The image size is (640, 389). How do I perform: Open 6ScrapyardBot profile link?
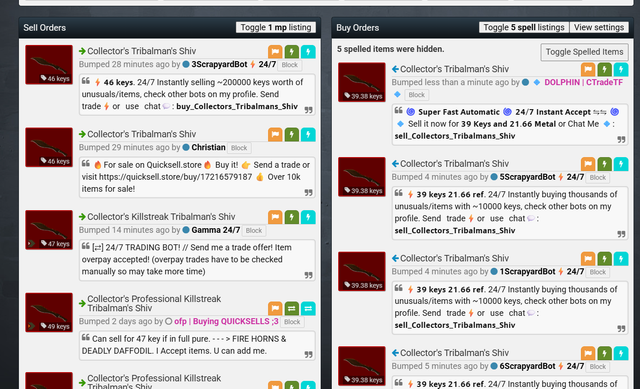pyautogui.click(x=542, y=366)
